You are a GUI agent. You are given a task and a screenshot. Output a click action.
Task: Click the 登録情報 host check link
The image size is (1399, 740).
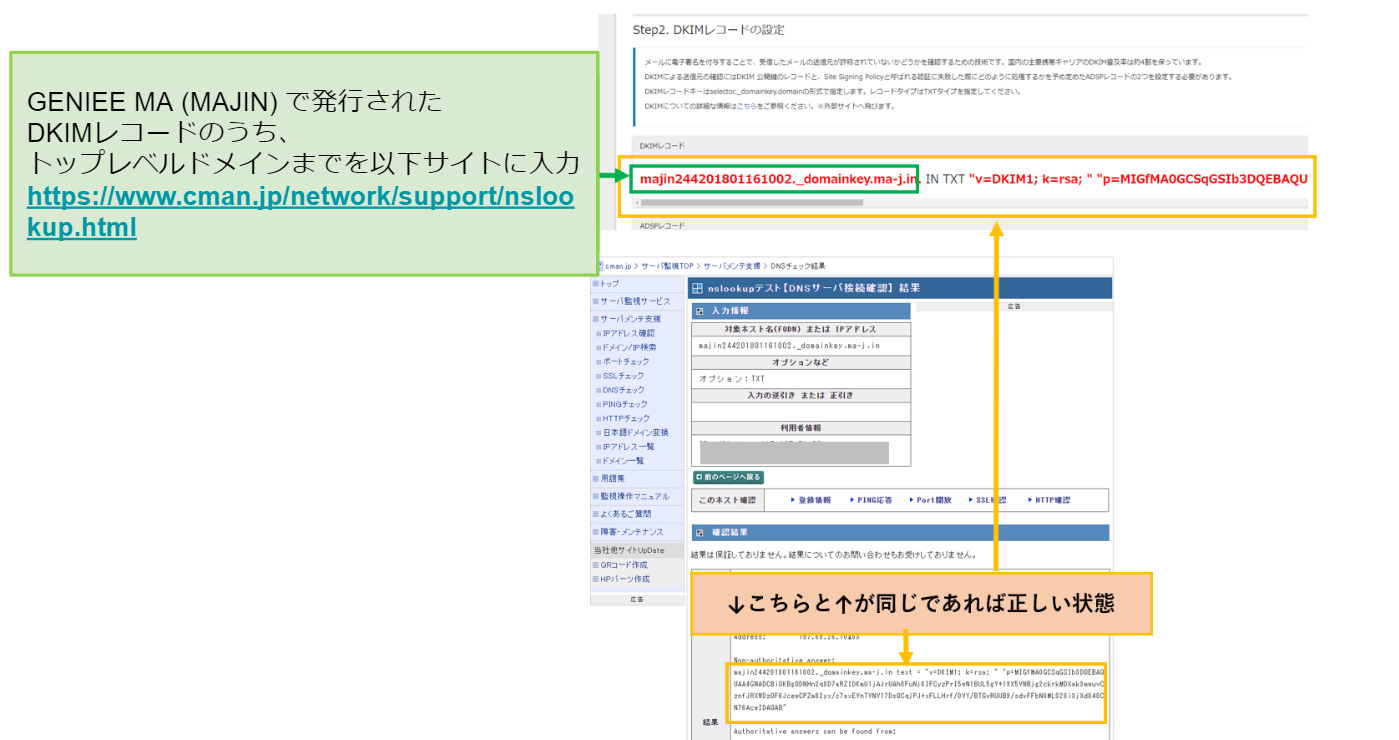pyautogui.click(x=814, y=500)
